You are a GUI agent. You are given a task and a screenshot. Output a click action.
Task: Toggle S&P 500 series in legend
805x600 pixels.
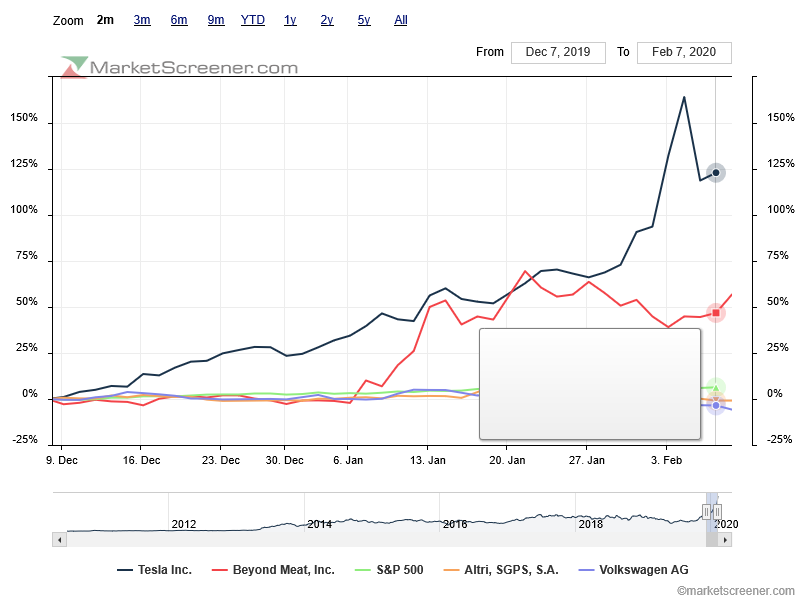pyautogui.click(x=389, y=570)
